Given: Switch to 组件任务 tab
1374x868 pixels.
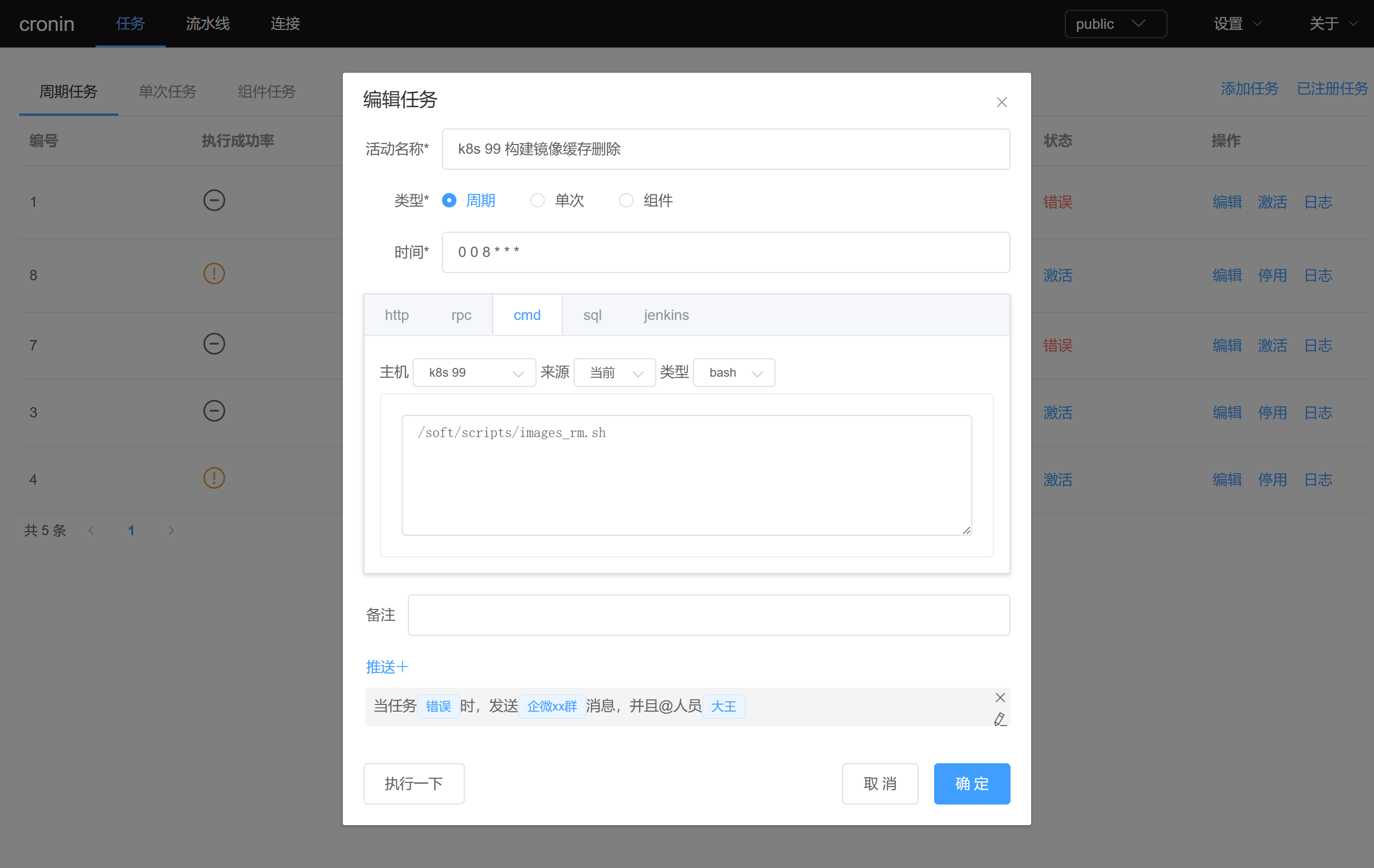Looking at the screenshot, I should point(266,91).
